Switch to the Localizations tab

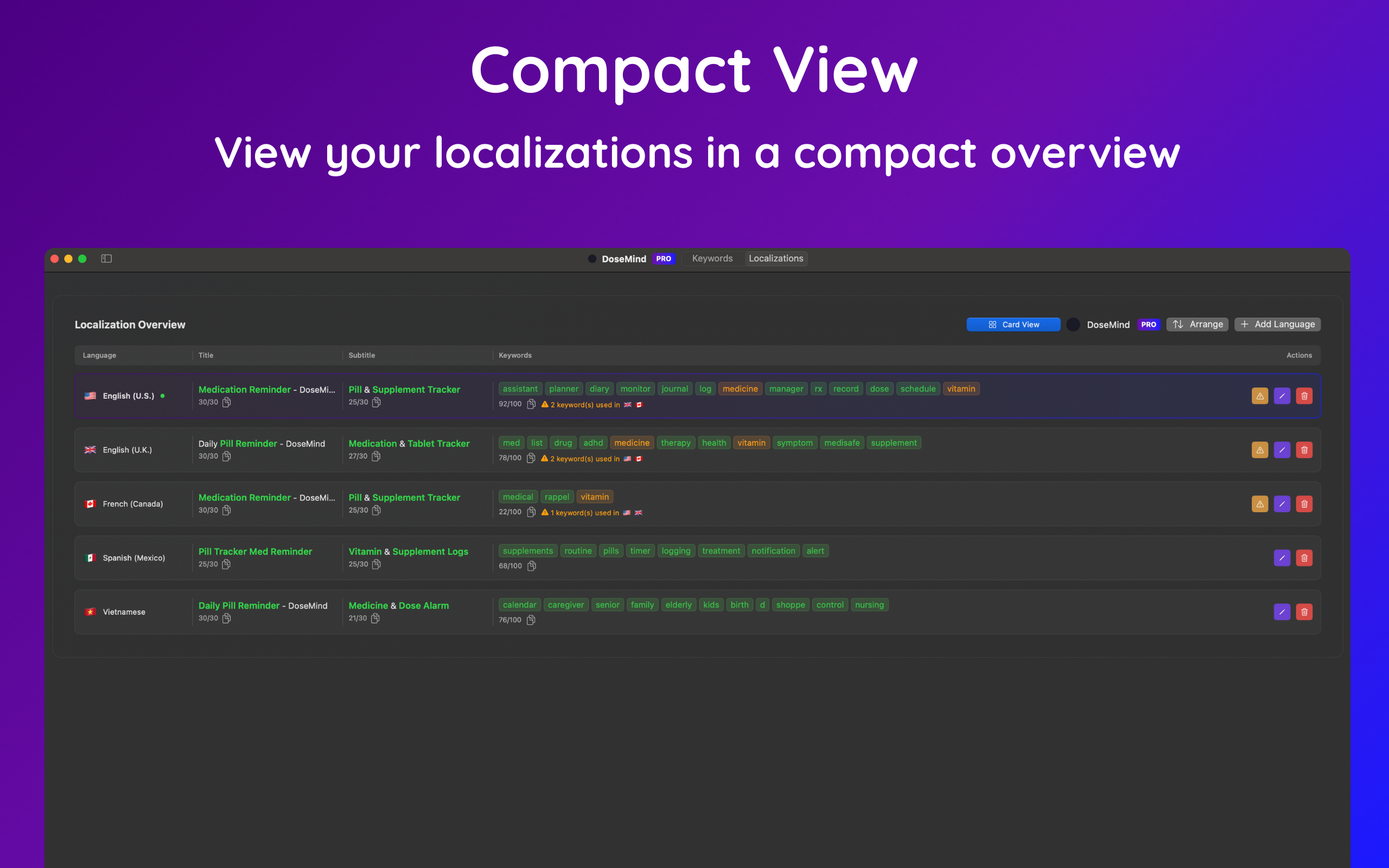[x=775, y=258]
